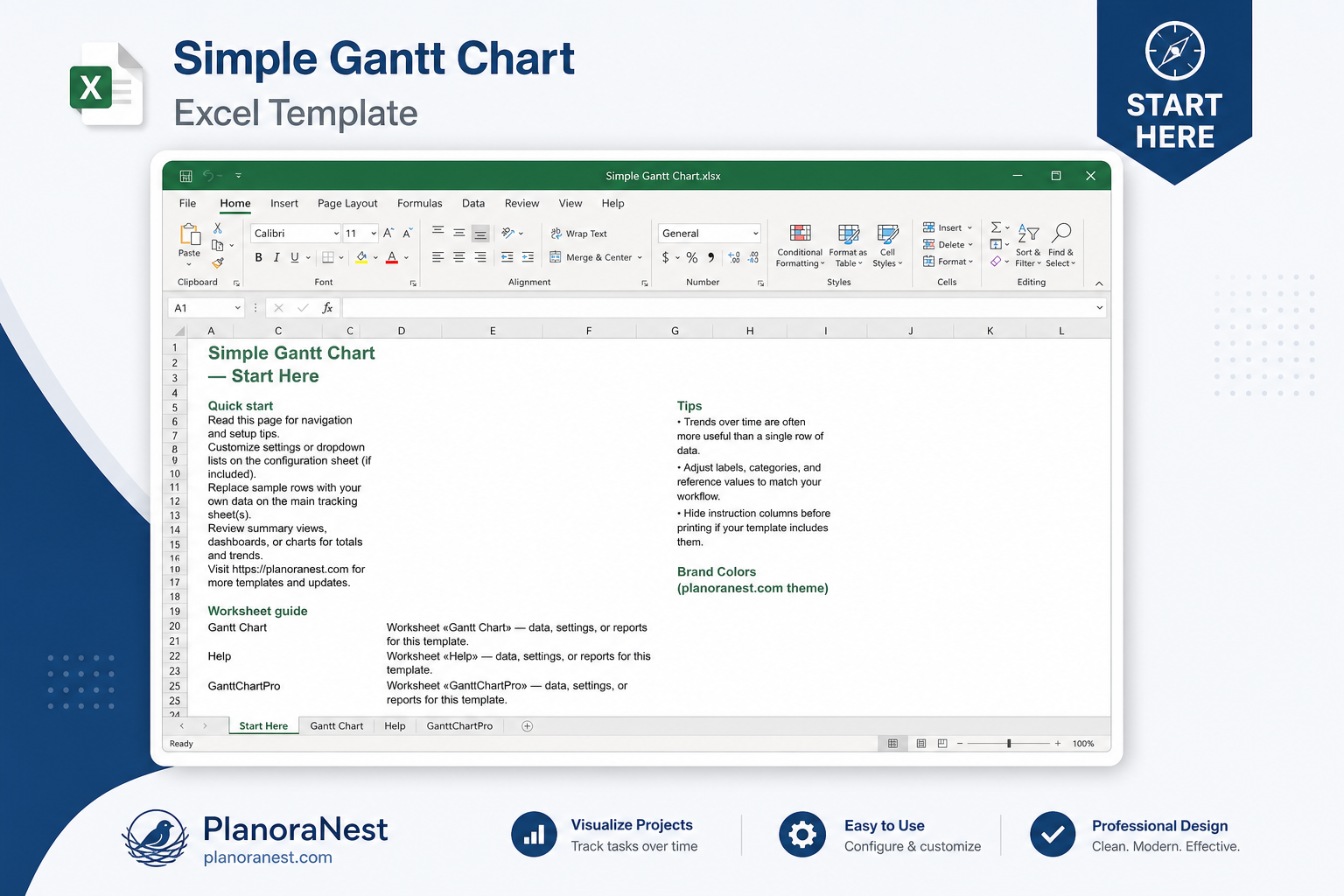Open the Fill Color dropdown arrow
Viewport: 1344px width, 896px height.
(375, 258)
